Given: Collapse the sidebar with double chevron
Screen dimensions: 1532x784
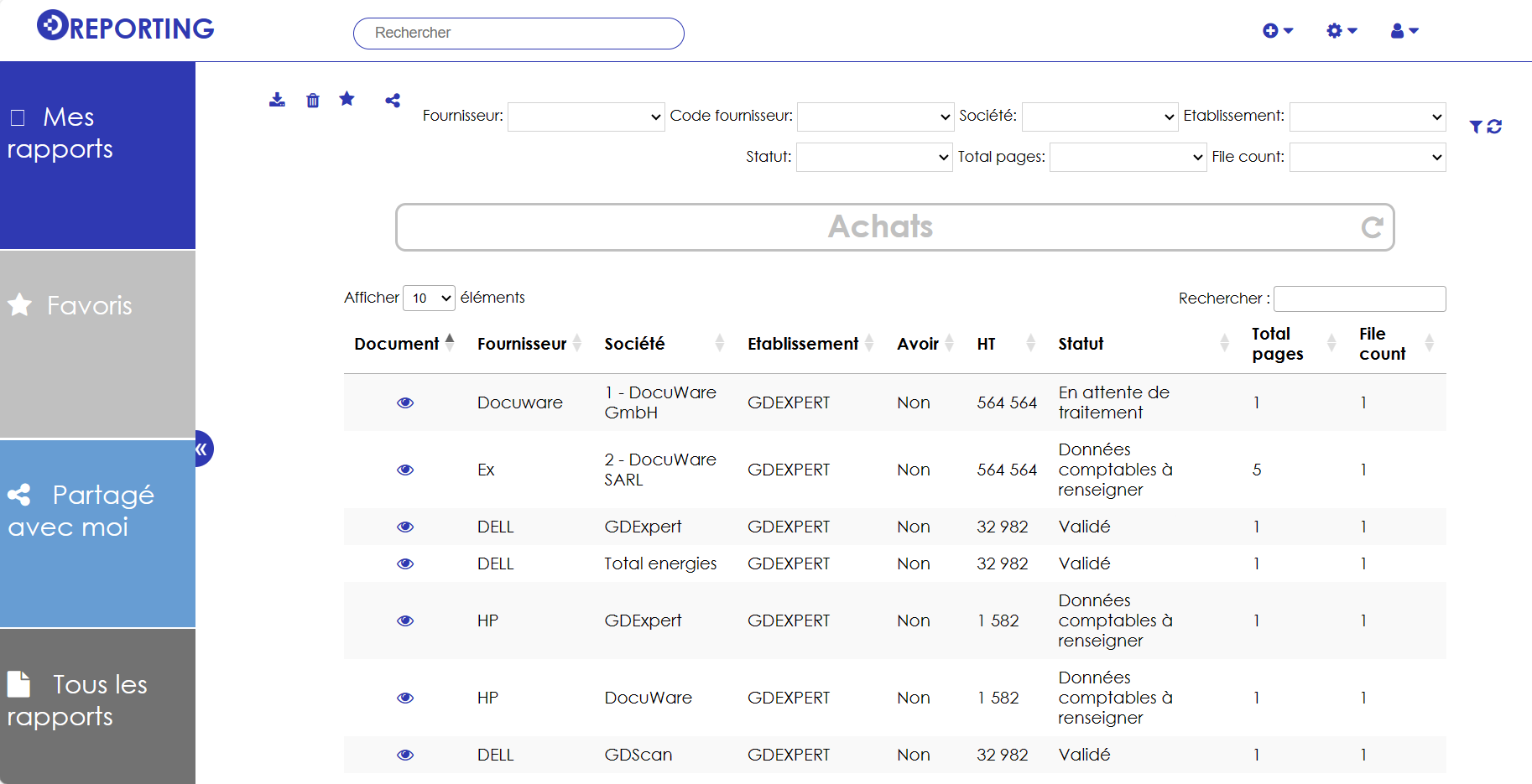Looking at the screenshot, I should (x=202, y=449).
